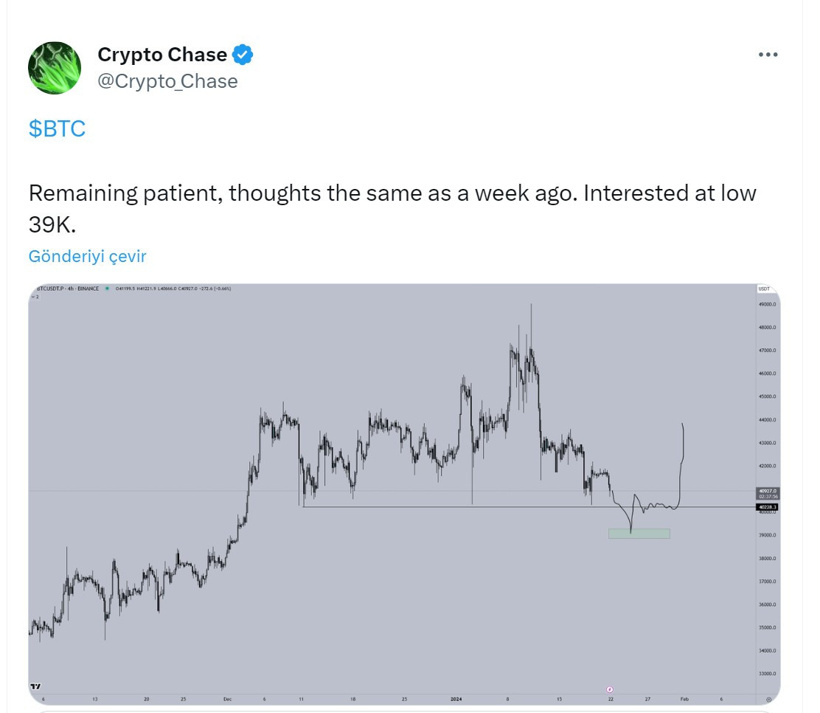Click the $BTC cashtag link

coord(57,128)
